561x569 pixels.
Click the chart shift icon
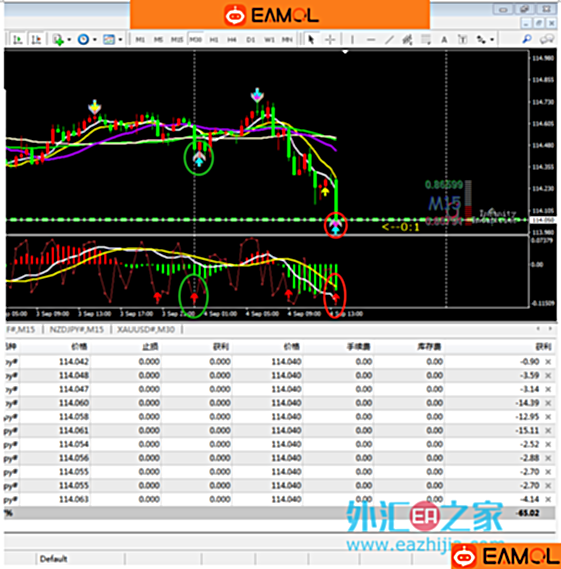[36, 39]
